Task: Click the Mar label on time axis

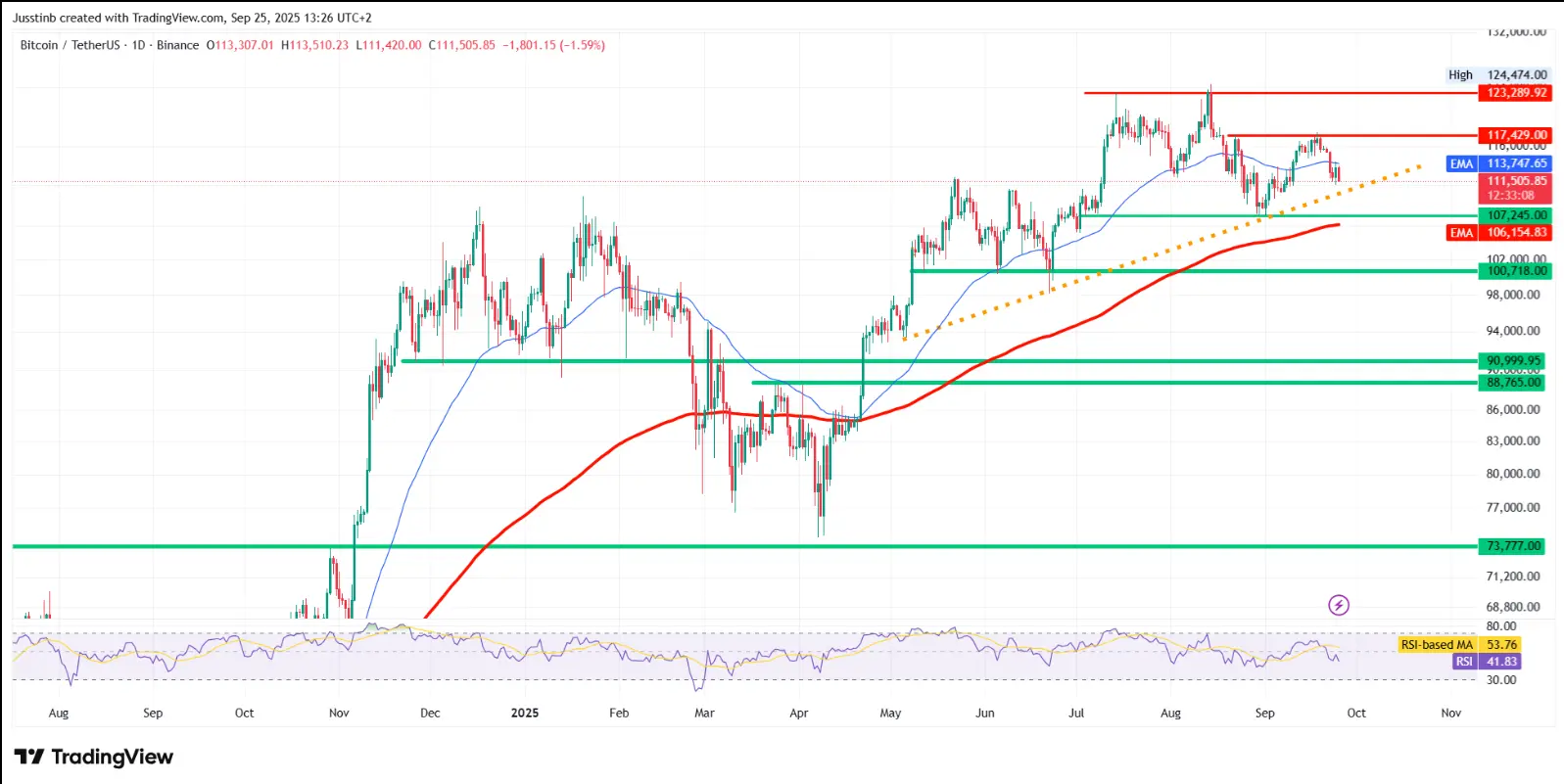Action: [x=704, y=713]
